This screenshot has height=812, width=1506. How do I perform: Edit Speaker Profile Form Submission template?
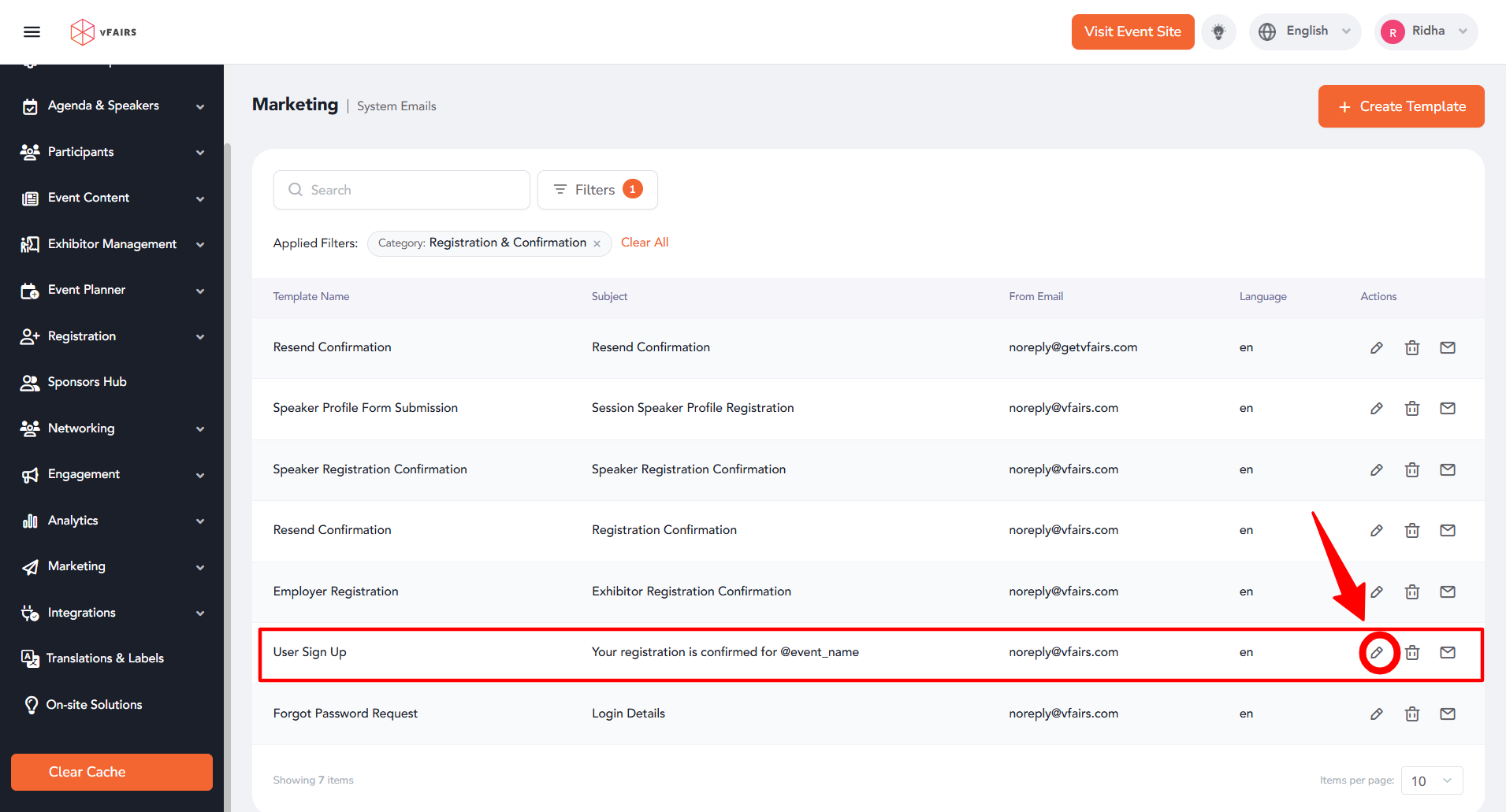click(x=1376, y=408)
